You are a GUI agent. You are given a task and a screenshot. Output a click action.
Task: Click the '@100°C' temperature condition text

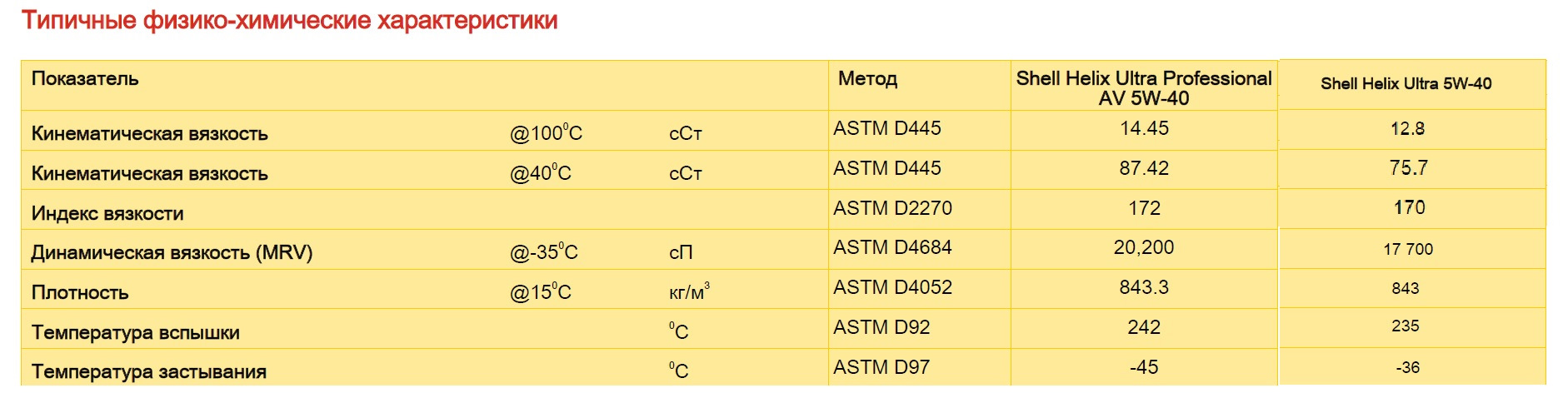(x=546, y=133)
